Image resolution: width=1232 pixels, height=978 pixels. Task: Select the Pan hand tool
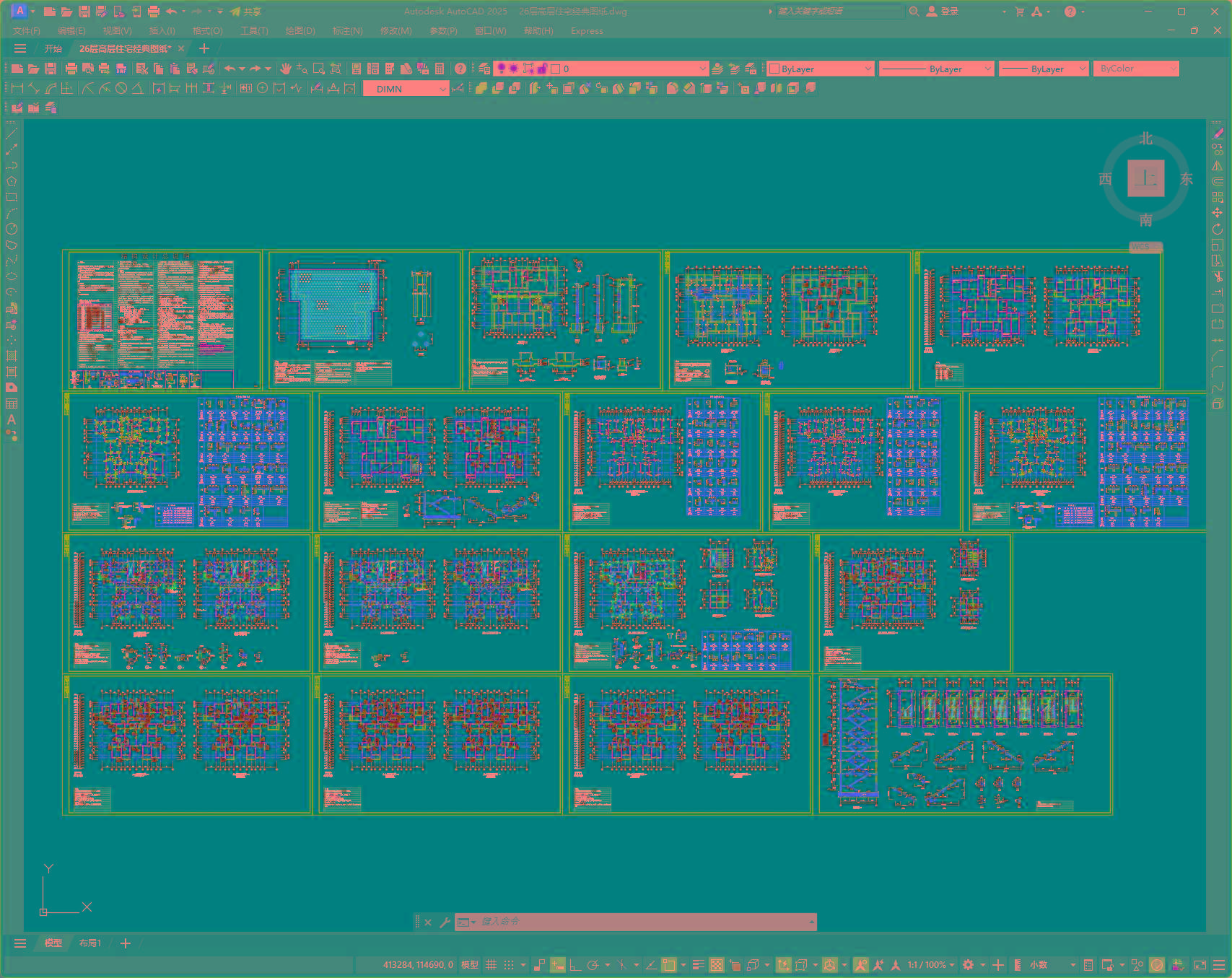[x=286, y=69]
